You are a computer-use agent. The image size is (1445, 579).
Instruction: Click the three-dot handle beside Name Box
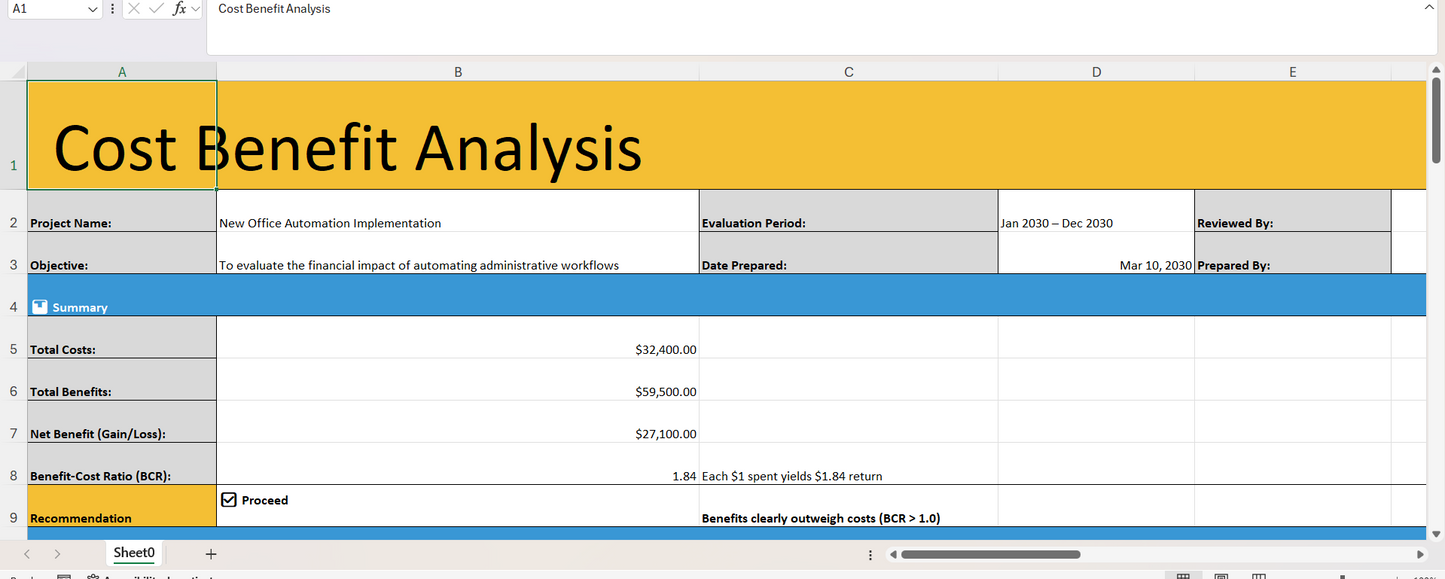pyautogui.click(x=112, y=9)
